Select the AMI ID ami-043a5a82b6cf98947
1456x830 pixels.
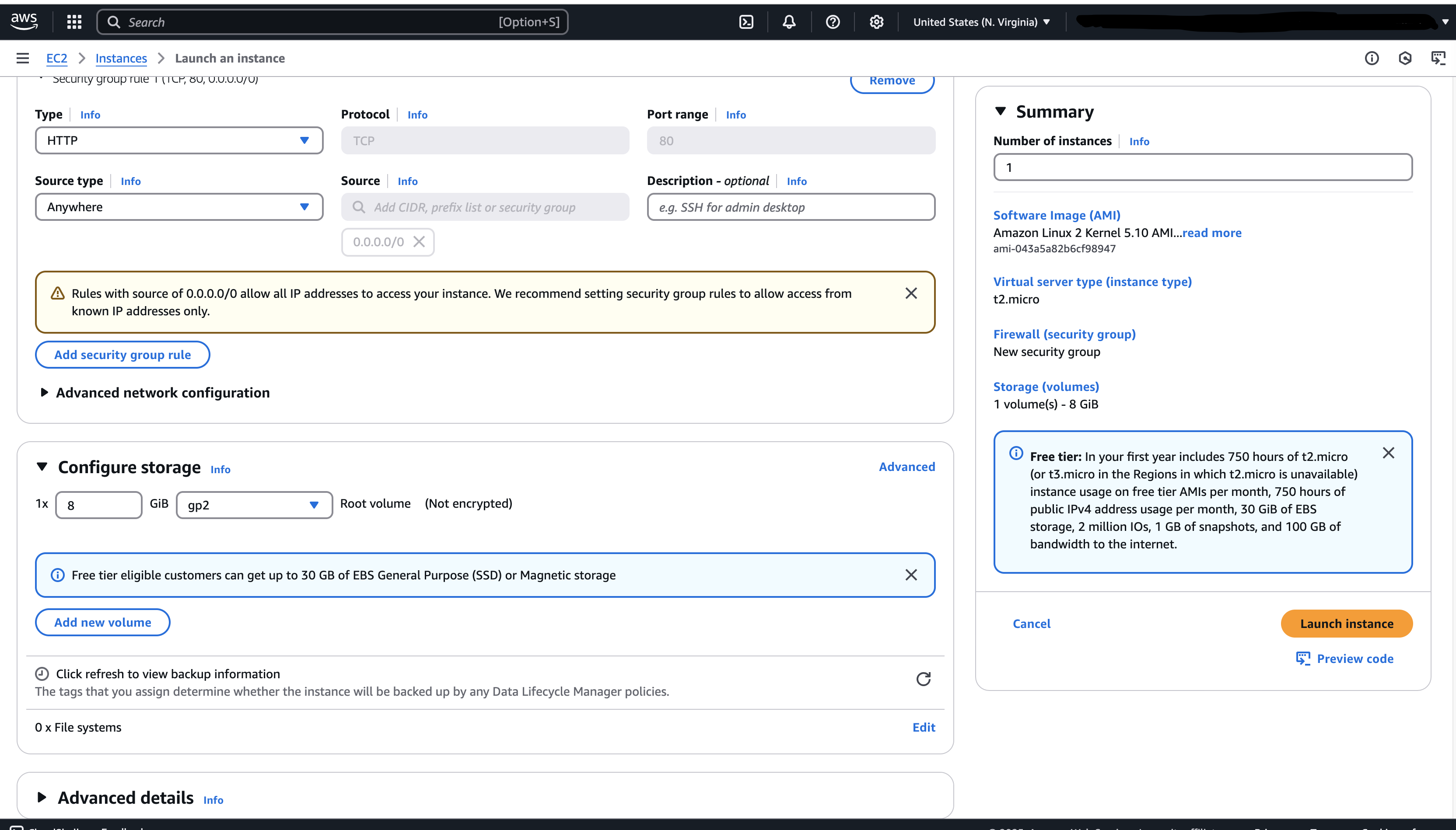click(x=1054, y=248)
